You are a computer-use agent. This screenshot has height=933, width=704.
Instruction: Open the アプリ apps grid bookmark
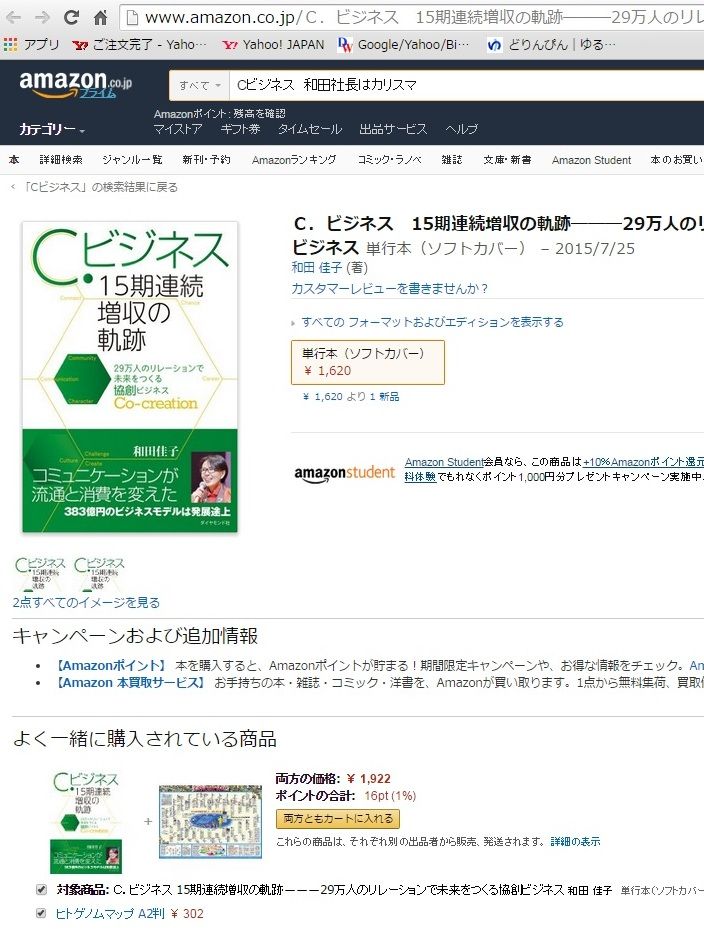[x=32, y=45]
